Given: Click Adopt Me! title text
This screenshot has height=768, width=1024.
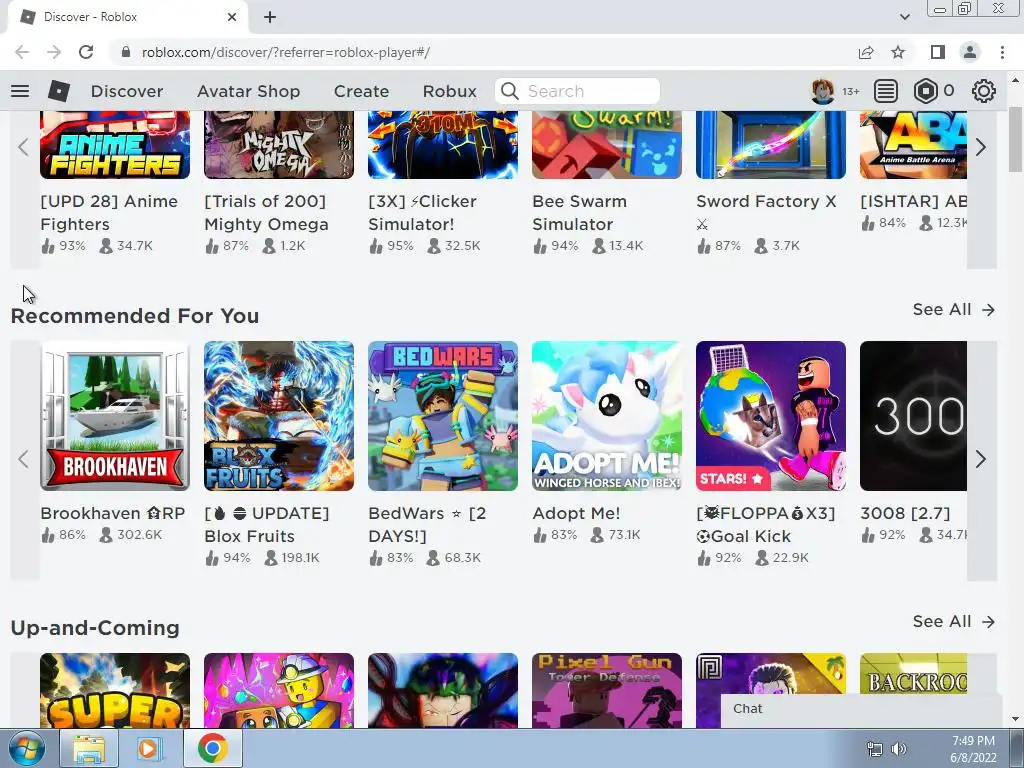Looking at the screenshot, I should pyautogui.click(x=576, y=513).
